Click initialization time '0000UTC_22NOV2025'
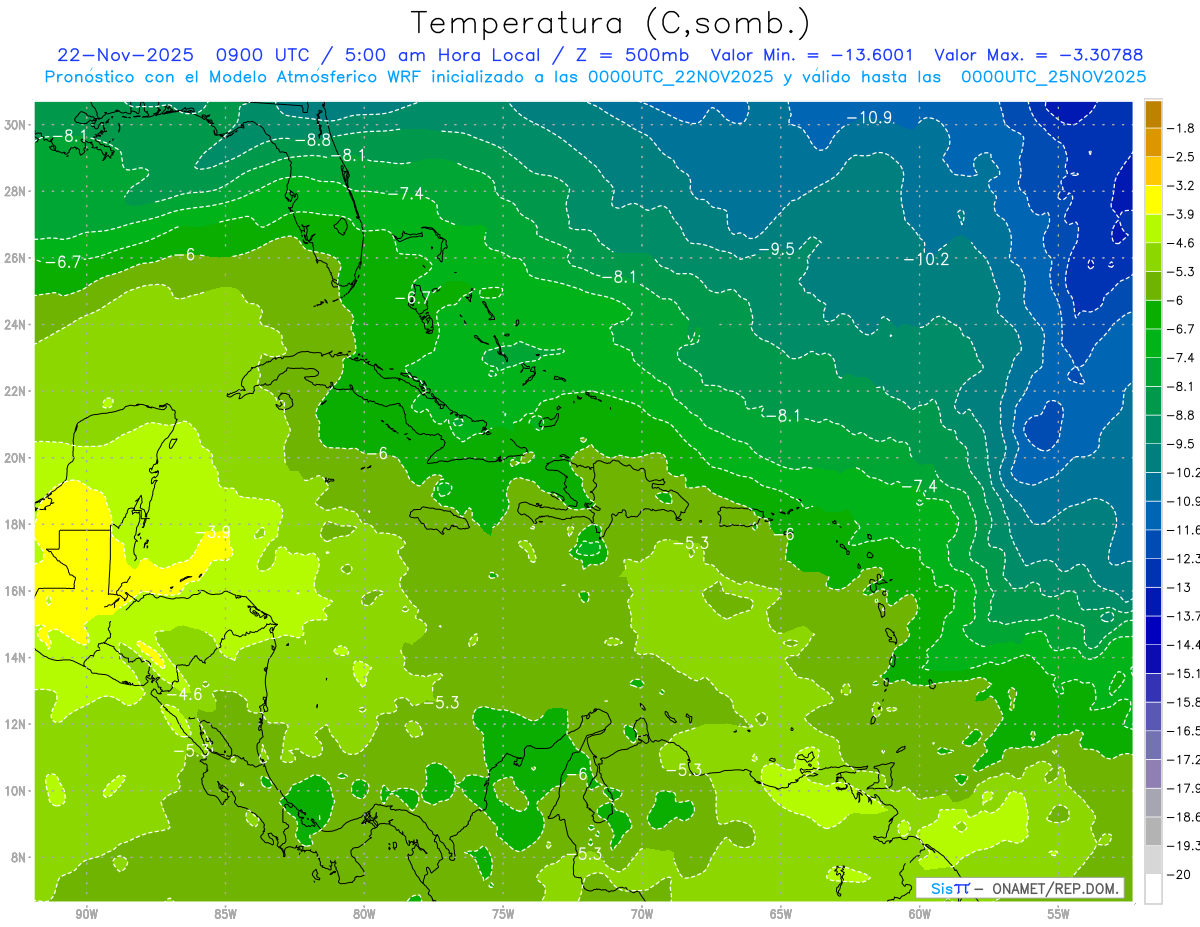Screen dimensions: 1200x927 point(681,77)
